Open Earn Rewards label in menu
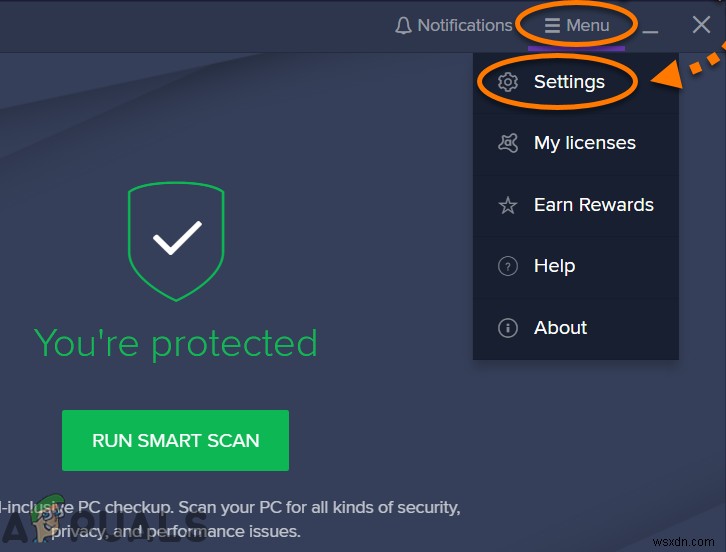 pyautogui.click(x=594, y=205)
